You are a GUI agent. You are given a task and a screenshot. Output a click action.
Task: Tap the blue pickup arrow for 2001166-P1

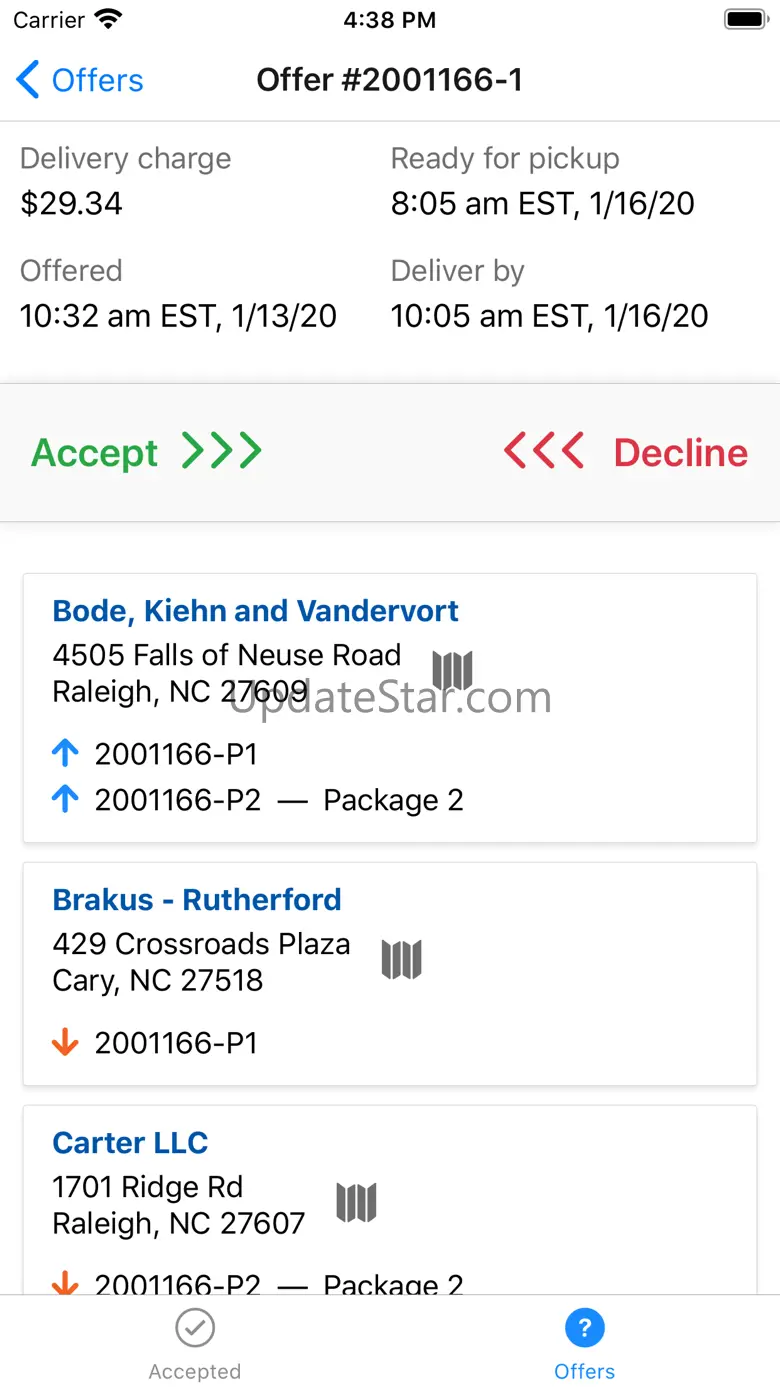tap(65, 754)
